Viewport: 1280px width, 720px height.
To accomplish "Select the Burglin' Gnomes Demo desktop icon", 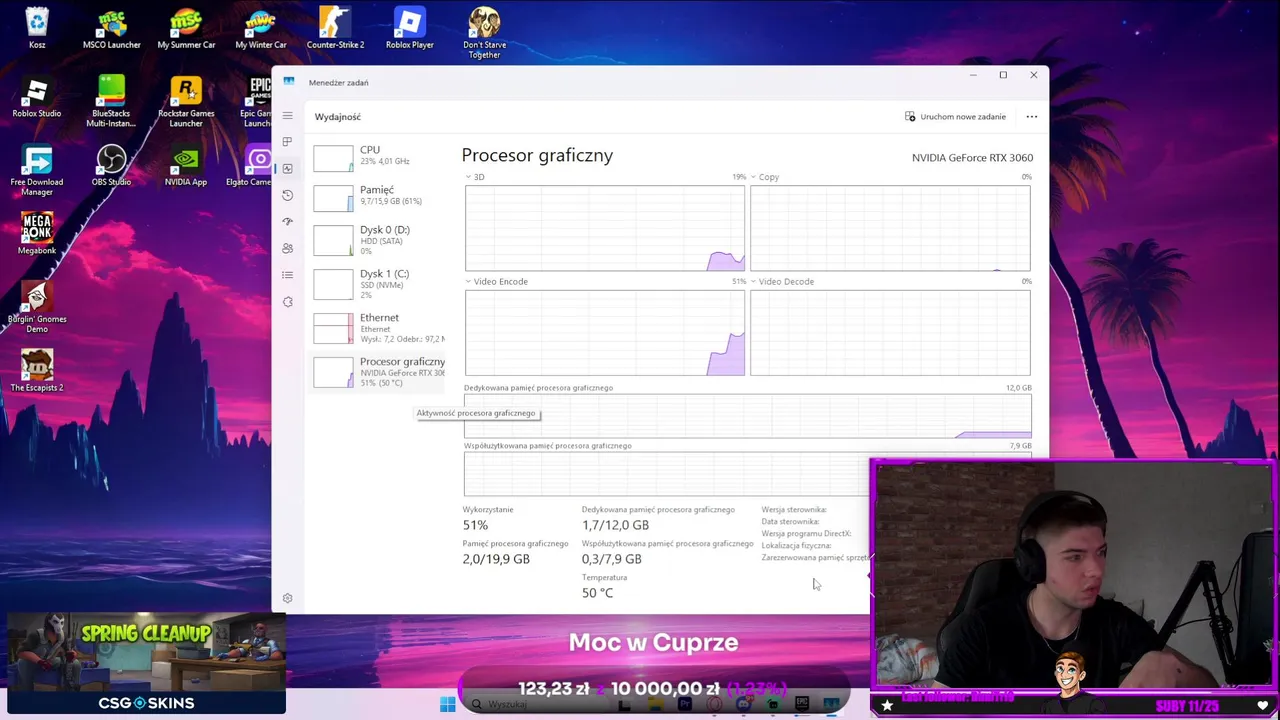I will click(37, 307).
